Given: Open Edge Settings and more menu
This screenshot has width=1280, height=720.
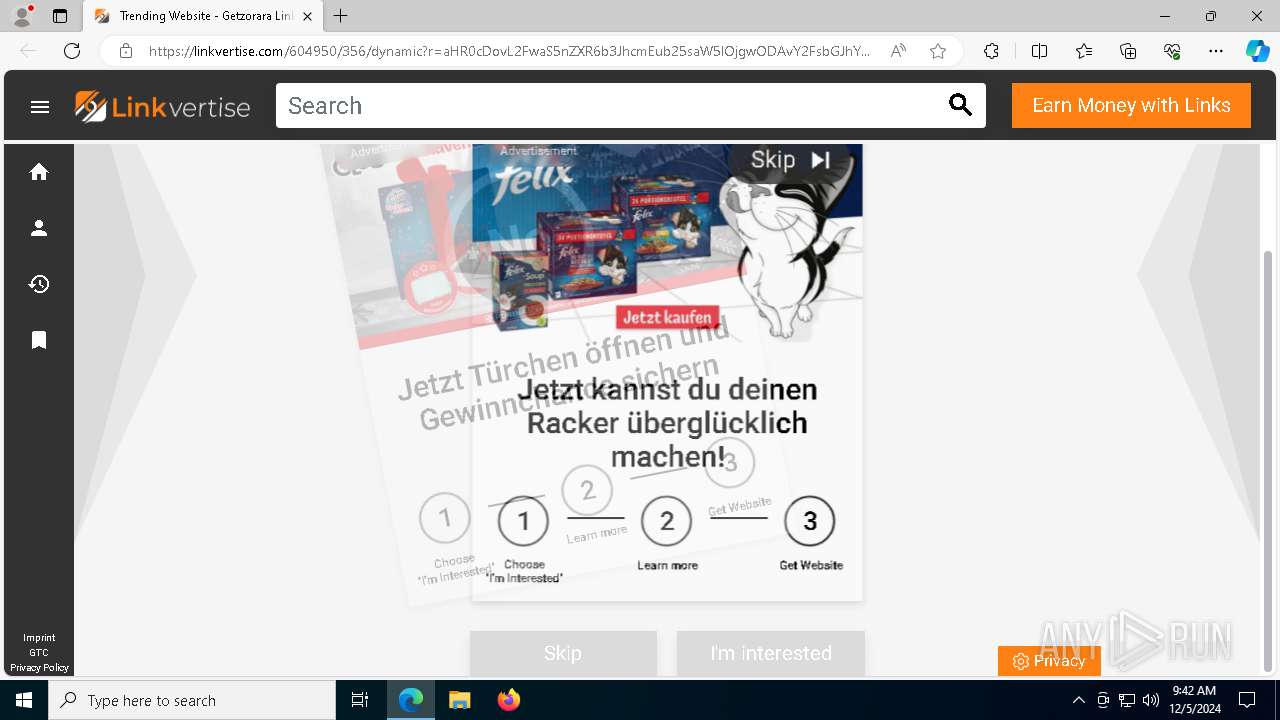Looking at the screenshot, I should coord(1216,51).
